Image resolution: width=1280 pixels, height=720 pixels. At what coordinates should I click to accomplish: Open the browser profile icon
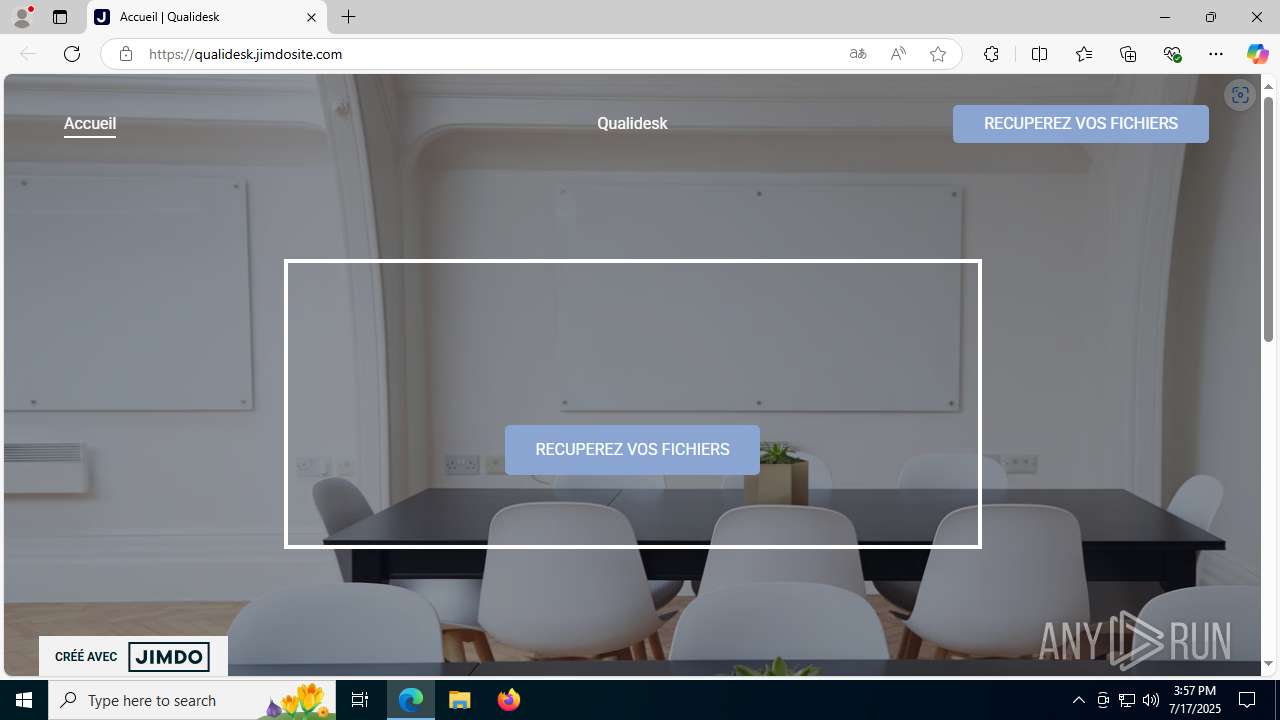[x=22, y=17]
